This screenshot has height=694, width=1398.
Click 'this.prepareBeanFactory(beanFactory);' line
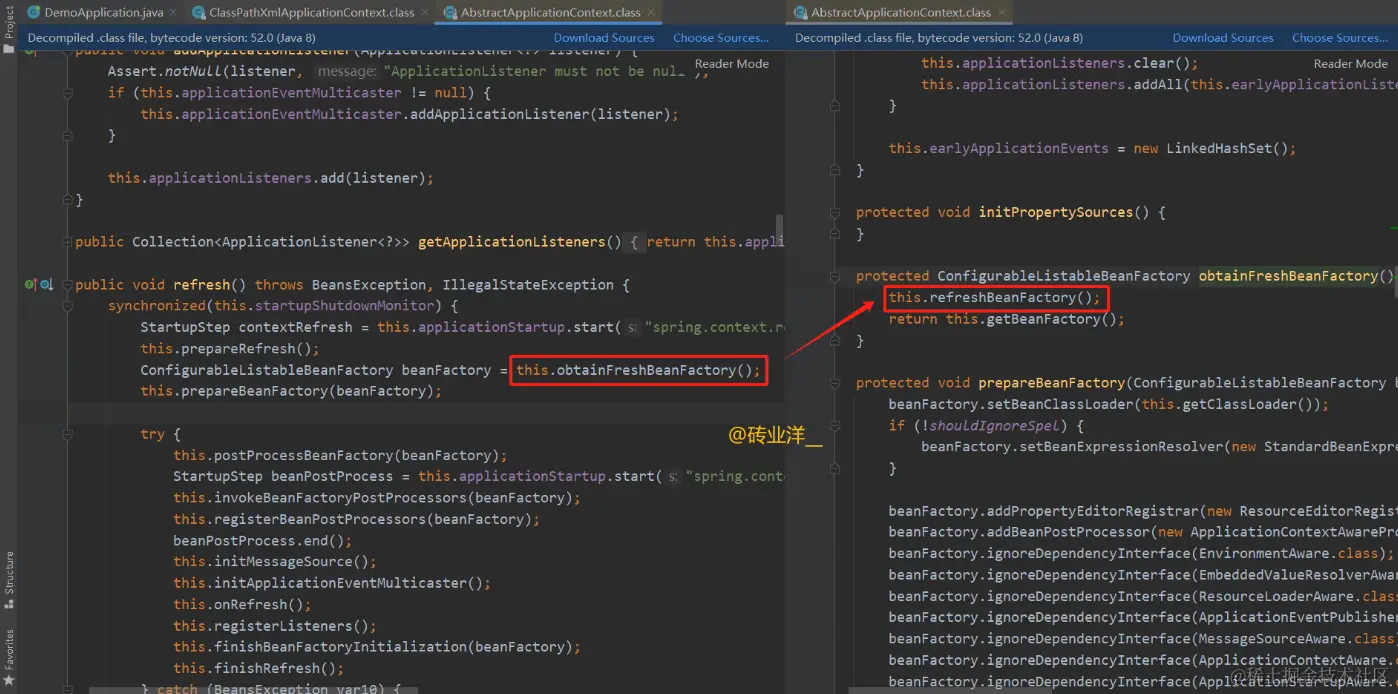tap(290, 391)
